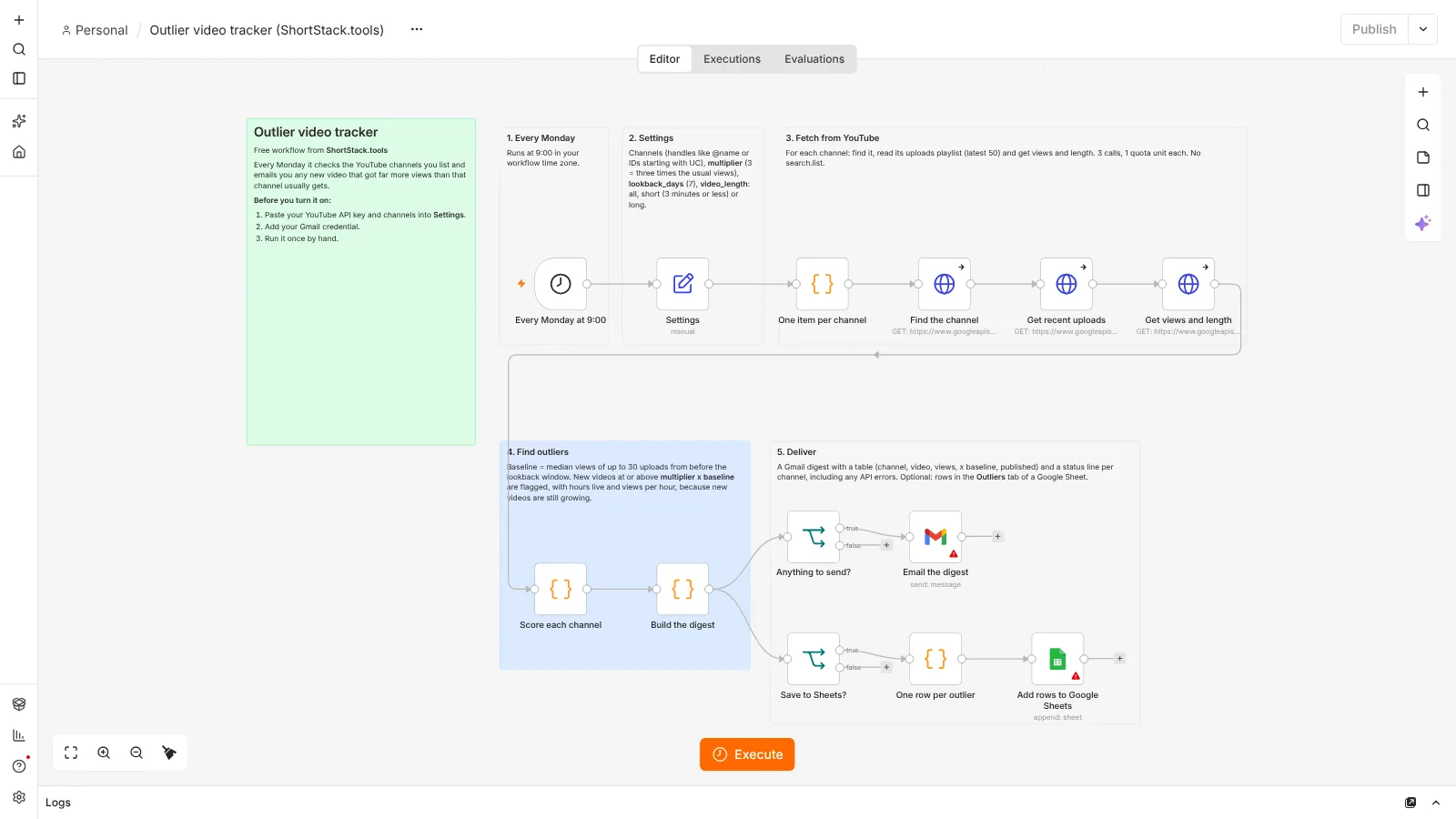Screen dimensions: 1456x819
Task: Toggle the left sidebar panel icon
Action: (x=19, y=78)
